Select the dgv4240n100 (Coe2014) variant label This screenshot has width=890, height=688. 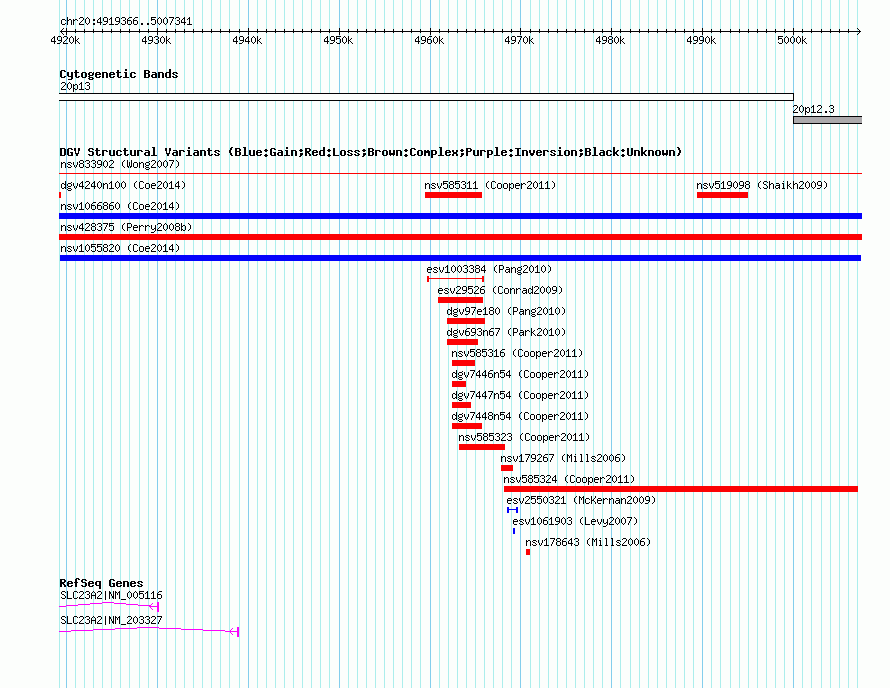(x=123, y=186)
